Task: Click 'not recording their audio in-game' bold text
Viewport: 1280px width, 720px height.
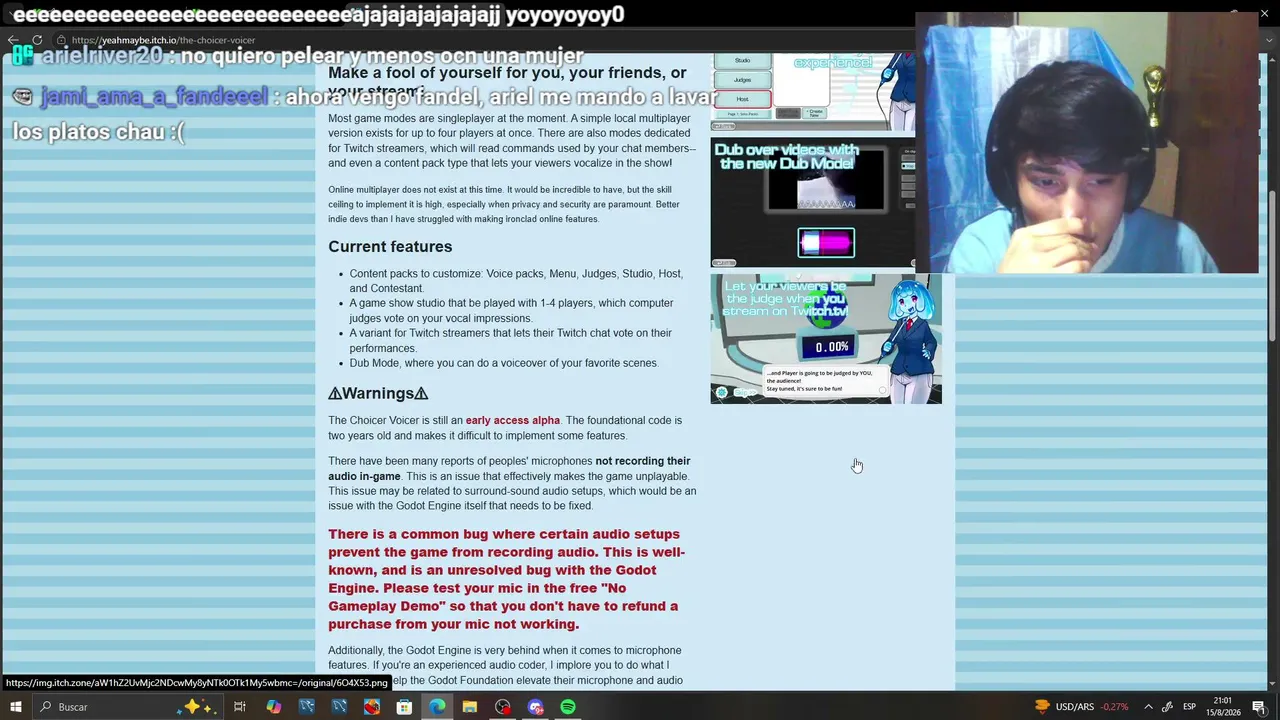Action: [x=509, y=469]
